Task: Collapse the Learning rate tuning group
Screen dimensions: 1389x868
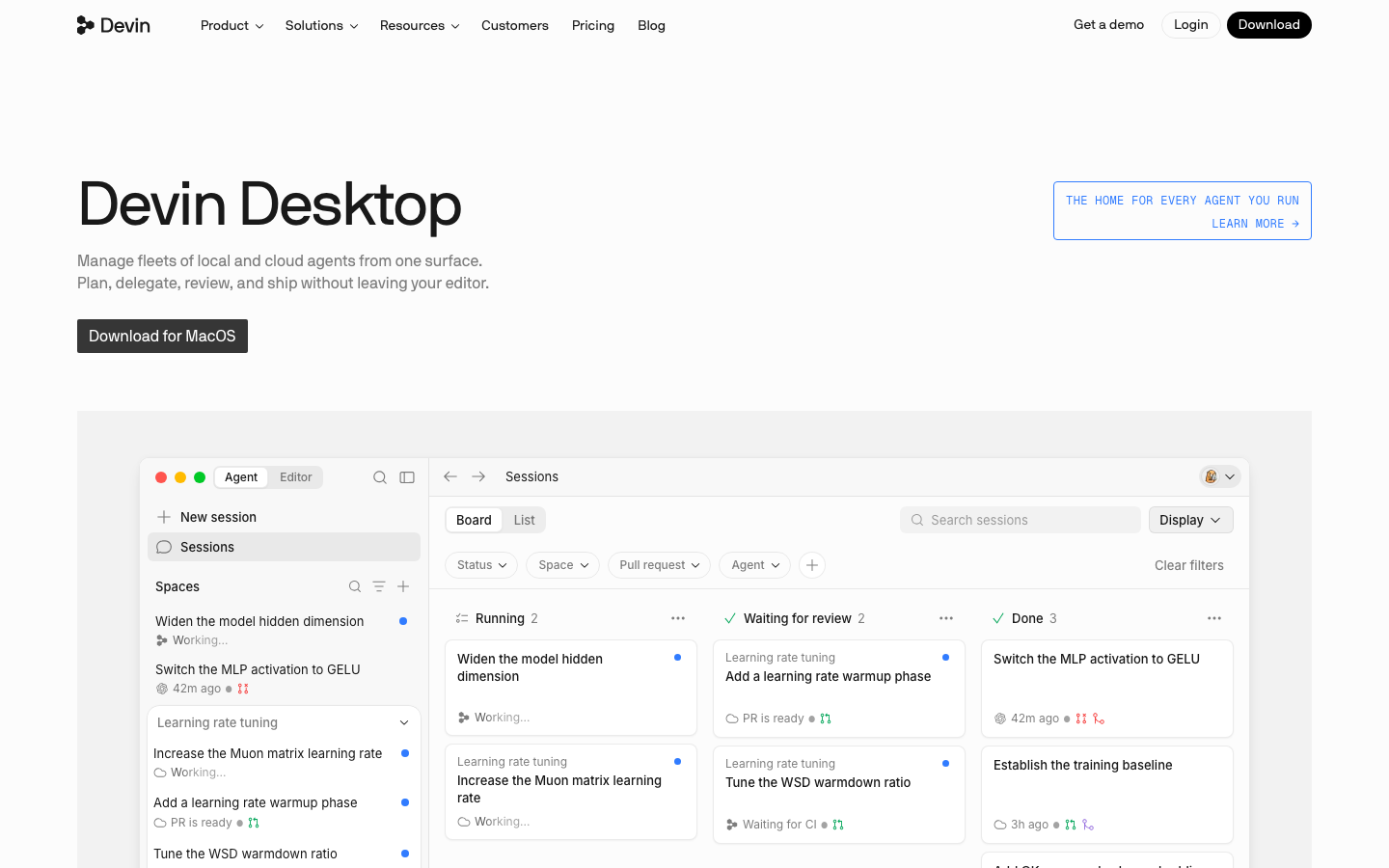Action: [x=404, y=722]
